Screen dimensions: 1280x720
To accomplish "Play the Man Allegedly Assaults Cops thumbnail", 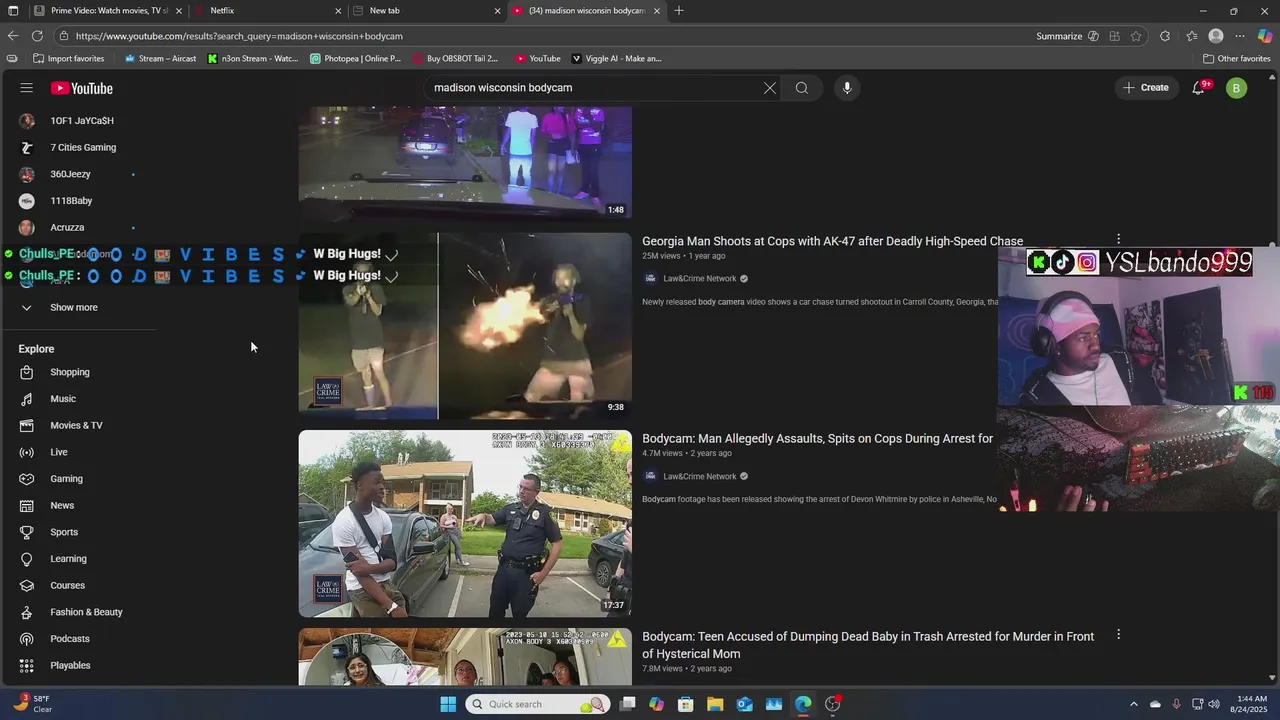I will pos(465,524).
